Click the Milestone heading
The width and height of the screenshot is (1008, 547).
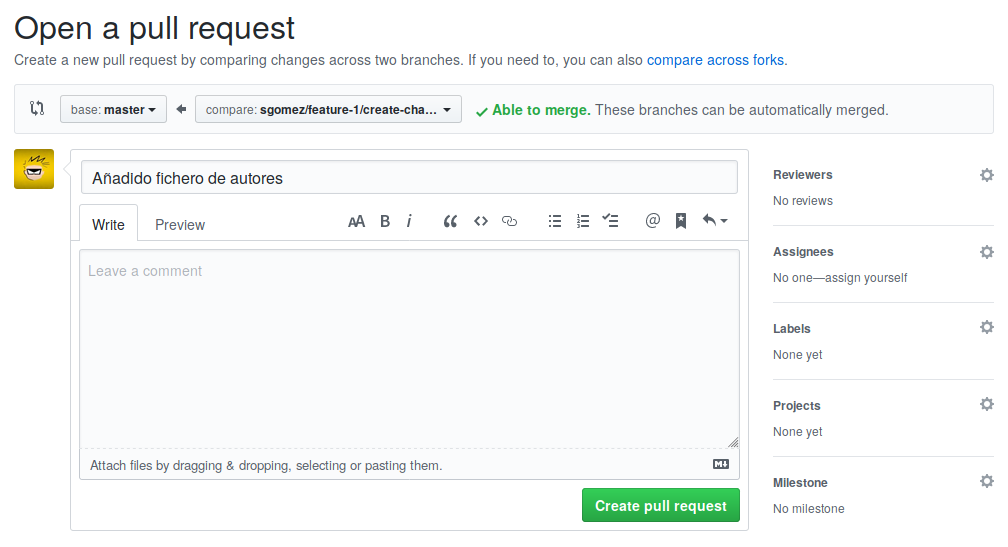(800, 483)
